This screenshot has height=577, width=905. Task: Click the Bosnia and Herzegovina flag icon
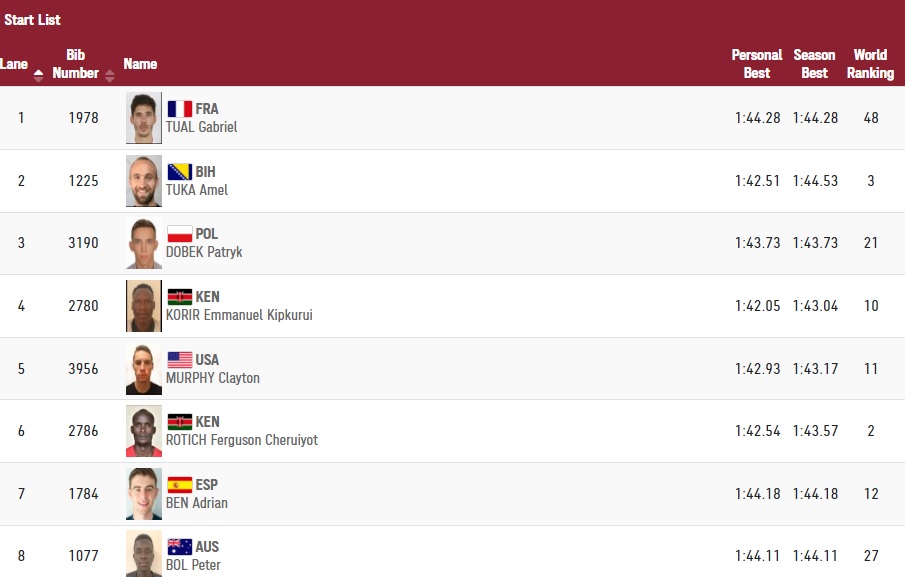click(x=180, y=172)
